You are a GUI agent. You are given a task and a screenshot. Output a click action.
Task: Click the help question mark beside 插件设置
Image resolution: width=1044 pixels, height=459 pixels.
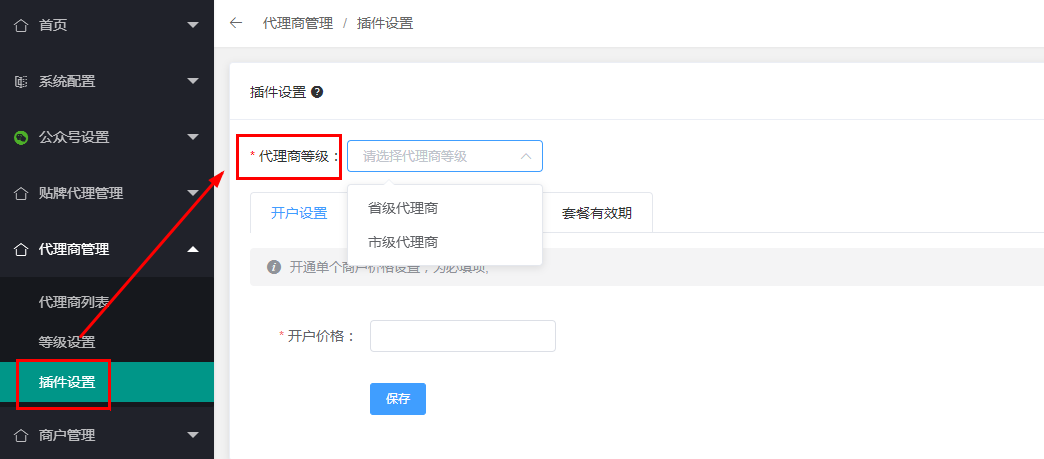[317, 92]
